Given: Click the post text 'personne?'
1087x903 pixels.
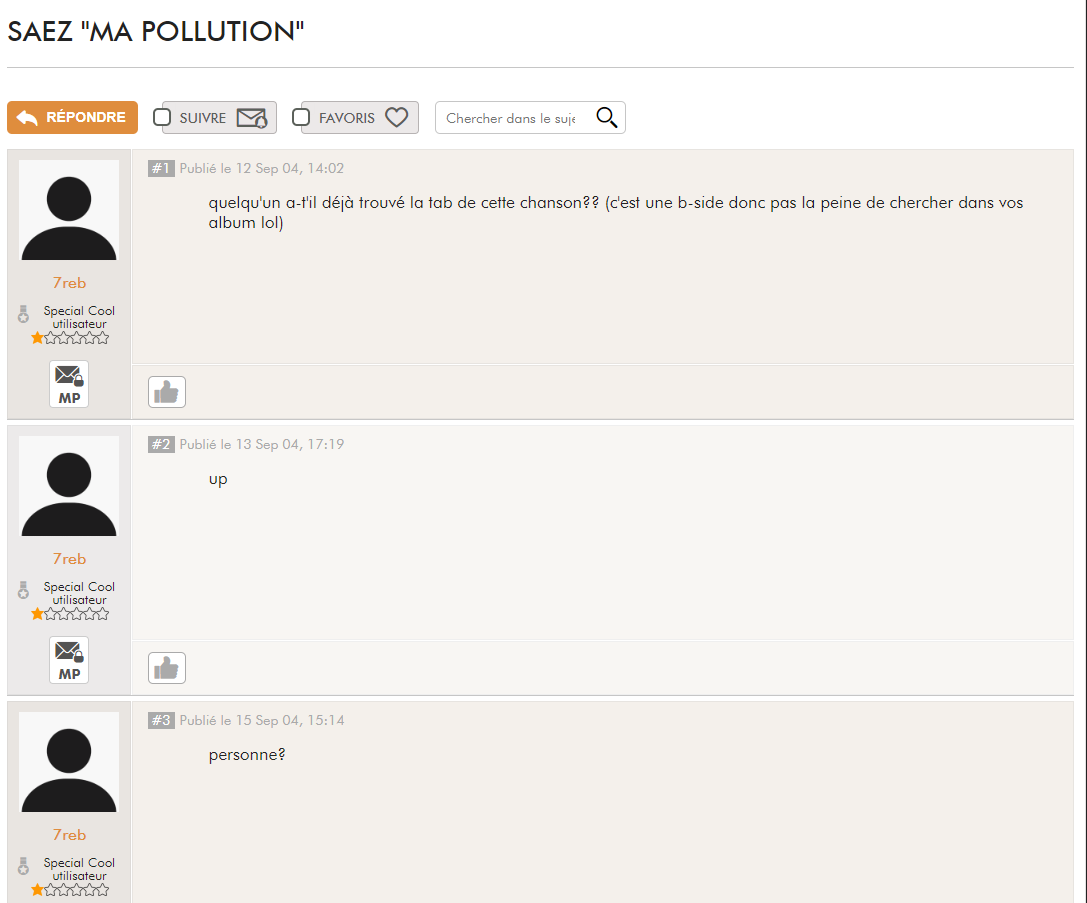Looking at the screenshot, I should pos(247,755).
